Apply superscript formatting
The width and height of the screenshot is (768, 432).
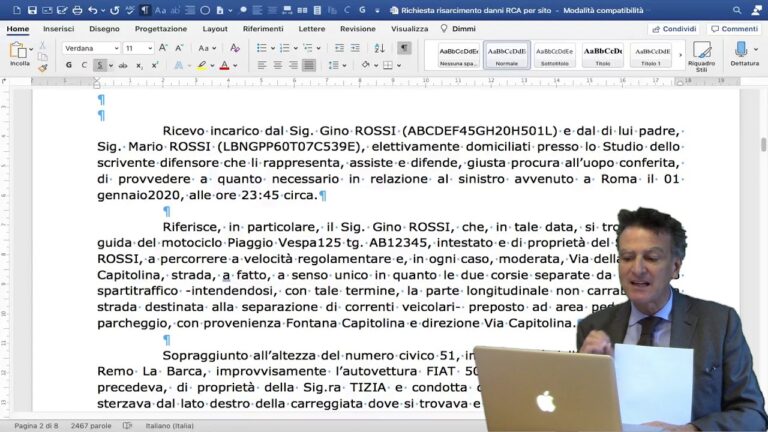pos(155,65)
